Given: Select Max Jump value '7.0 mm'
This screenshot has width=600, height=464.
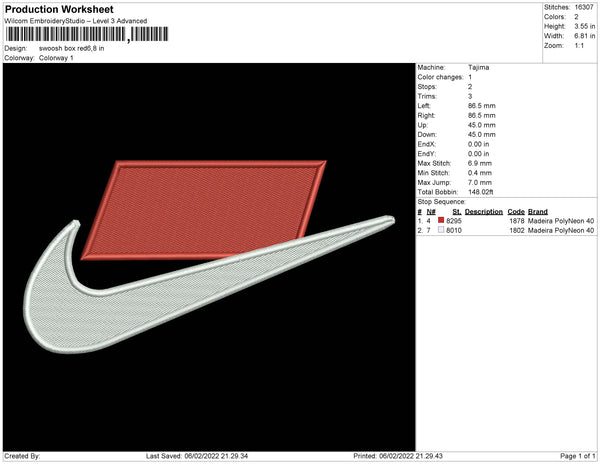Looking at the screenshot, I should [x=480, y=182].
